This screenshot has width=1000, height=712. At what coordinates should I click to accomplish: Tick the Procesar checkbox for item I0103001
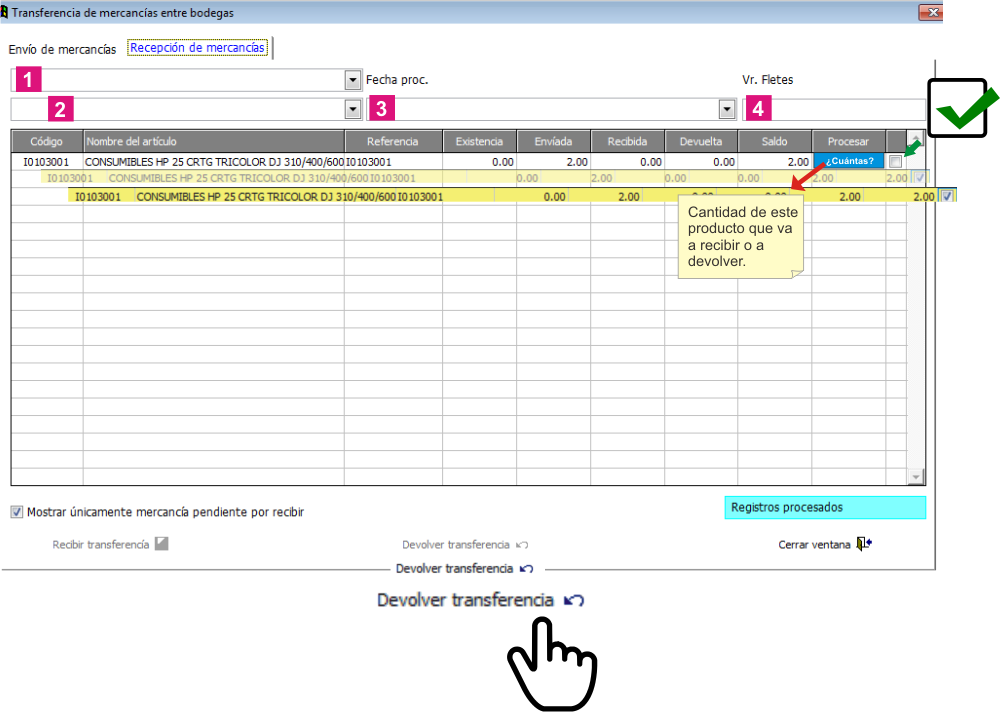896,161
